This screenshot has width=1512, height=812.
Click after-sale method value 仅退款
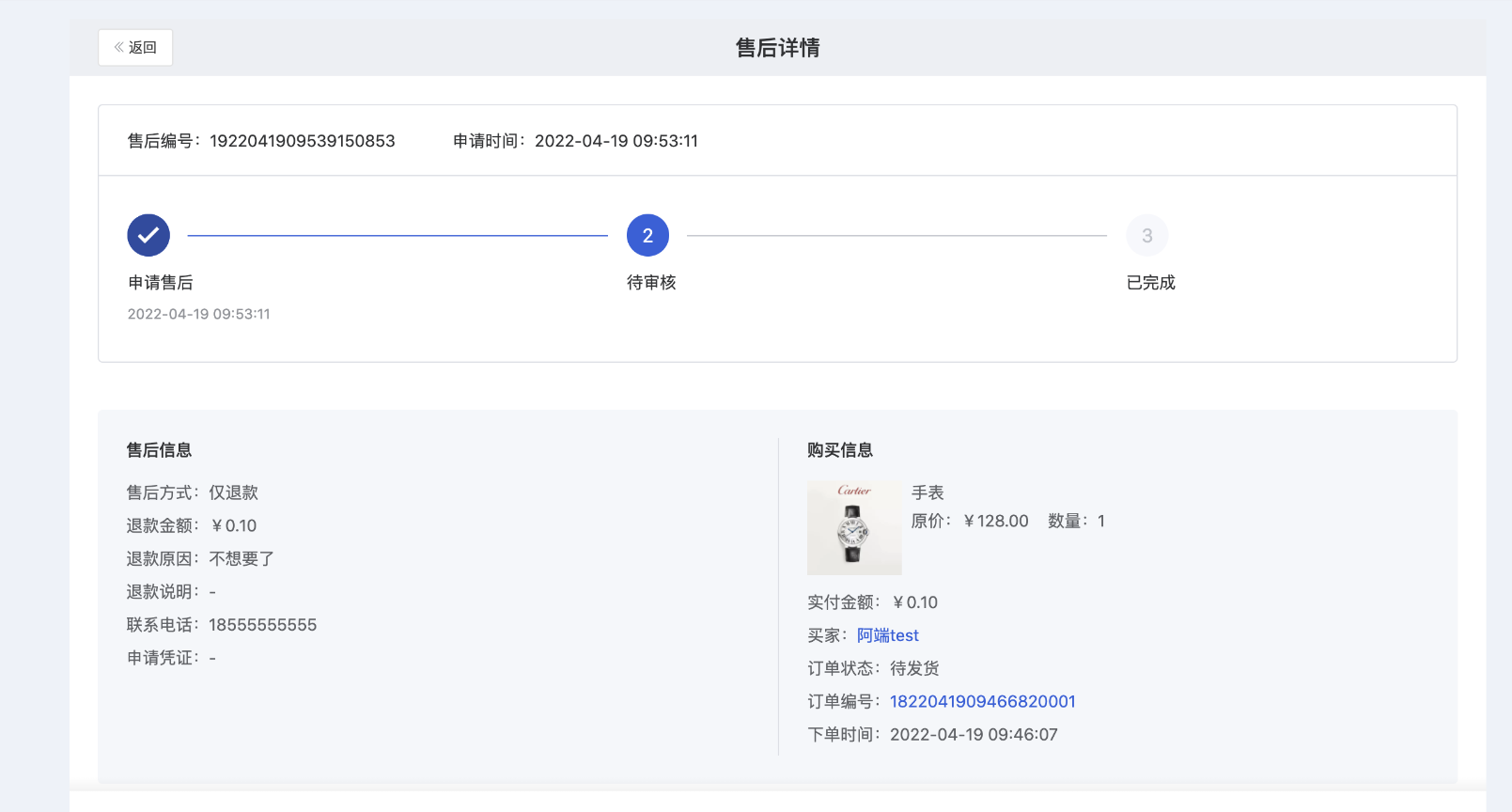point(233,492)
